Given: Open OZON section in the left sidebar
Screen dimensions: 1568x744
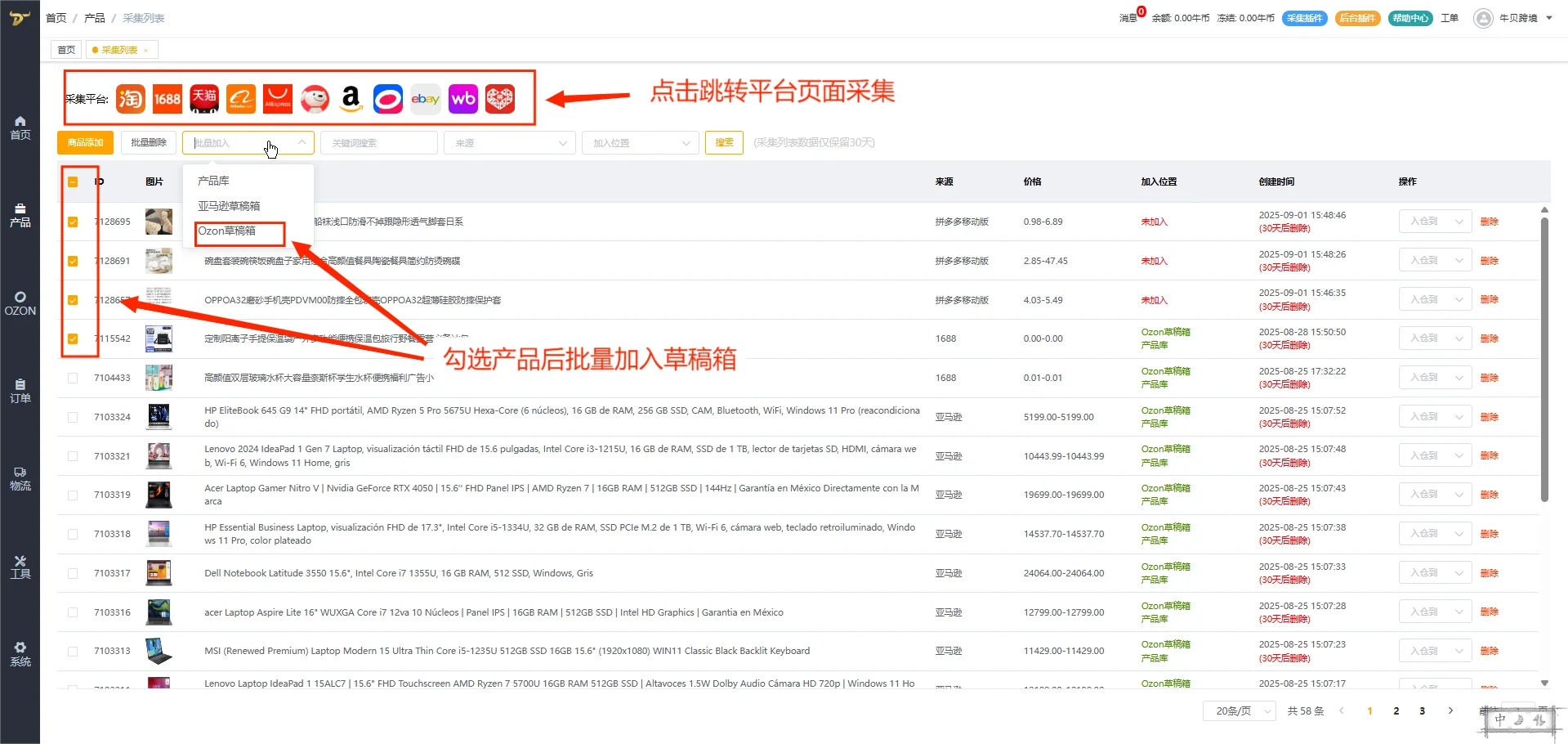Looking at the screenshot, I should pyautogui.click(x=20, y=303).
